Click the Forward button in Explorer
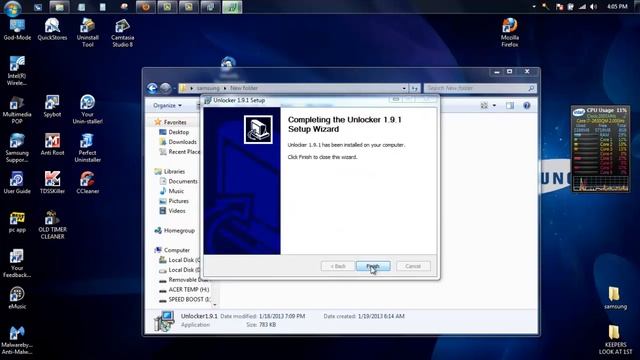This screenshot has width=640, height=360. click(x=165, y=88)
